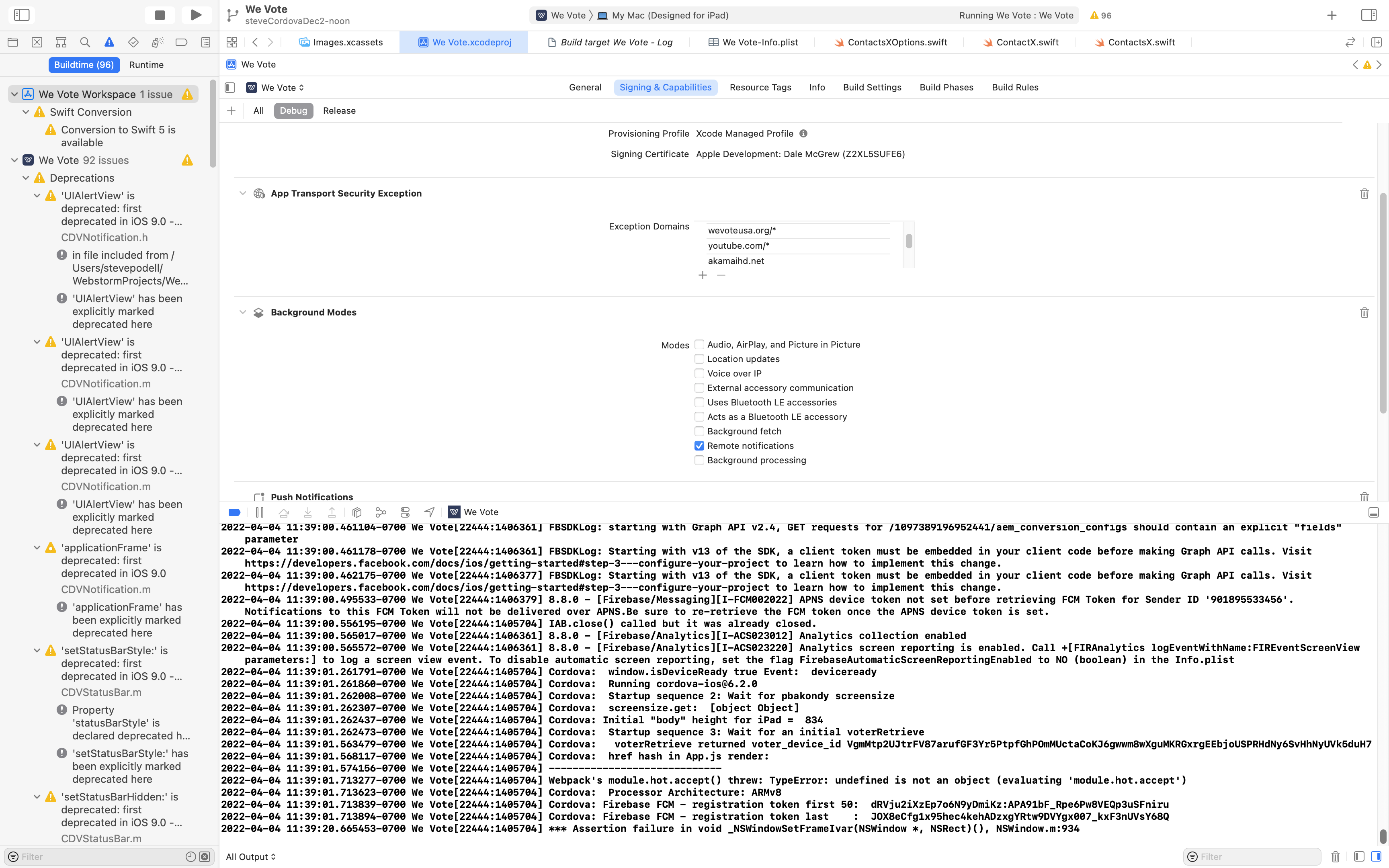This screenshot has height=868, width=1389.
Task: Open the All Output dropdown
Action: [x=251, y=856]
